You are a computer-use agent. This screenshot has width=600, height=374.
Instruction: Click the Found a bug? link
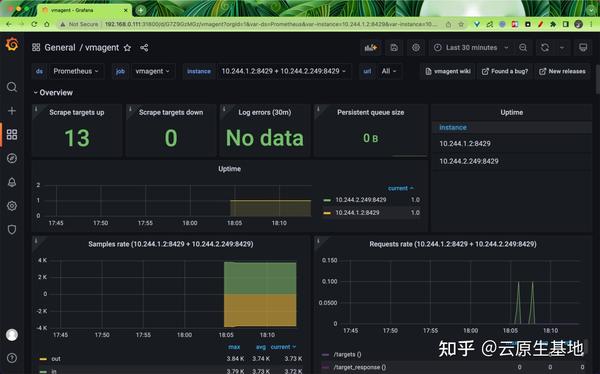pos(505,72)
